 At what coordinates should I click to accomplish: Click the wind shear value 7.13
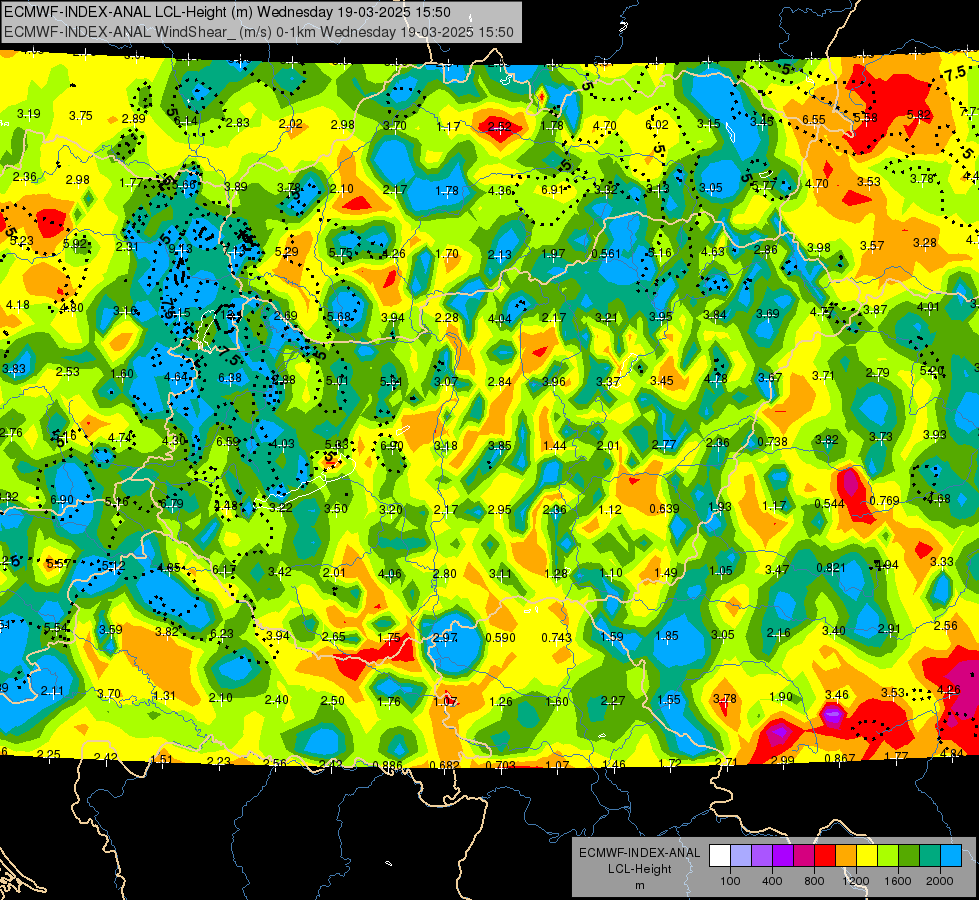coord(235,250)
